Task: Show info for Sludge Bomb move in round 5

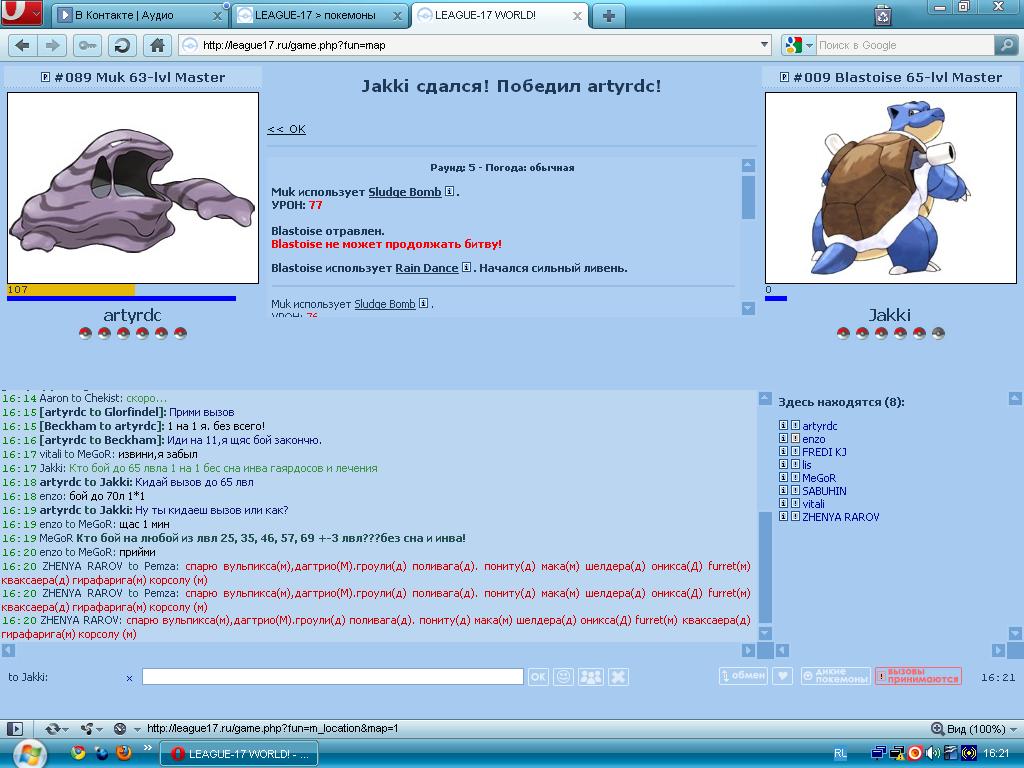Action: (449, 191)
